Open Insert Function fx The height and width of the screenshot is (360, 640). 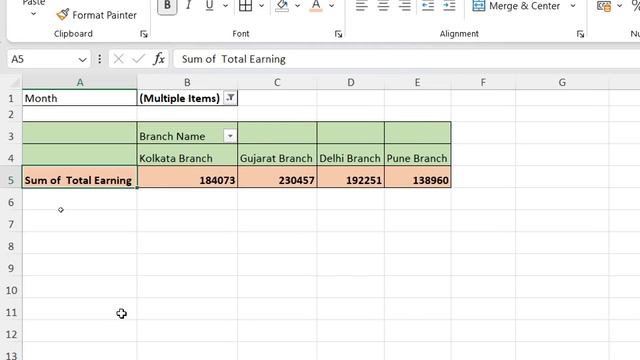[159, 59]
